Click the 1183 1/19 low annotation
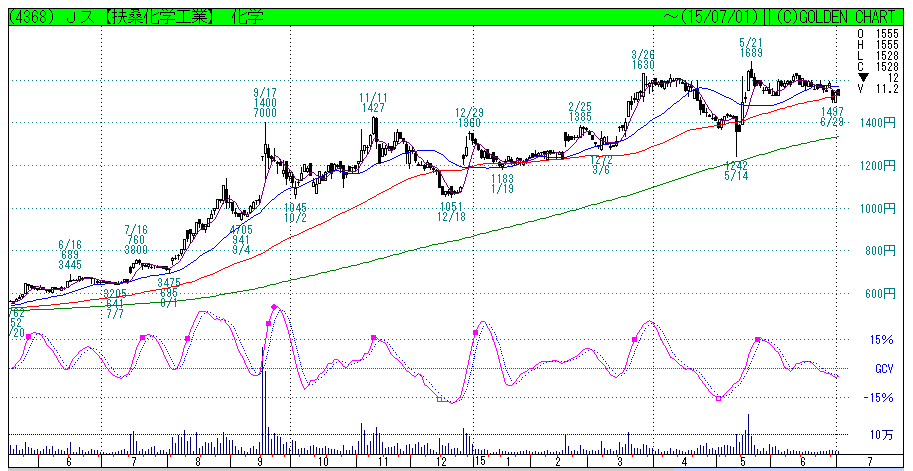Screen dimensions: 913x471 (x=502, y=183)
